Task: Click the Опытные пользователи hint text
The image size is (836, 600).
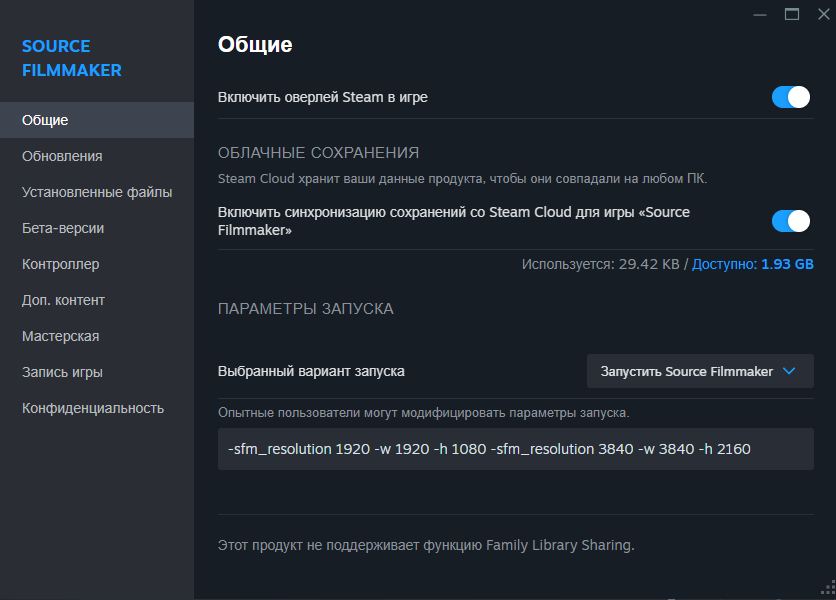Action: click(x=423, y=413)
